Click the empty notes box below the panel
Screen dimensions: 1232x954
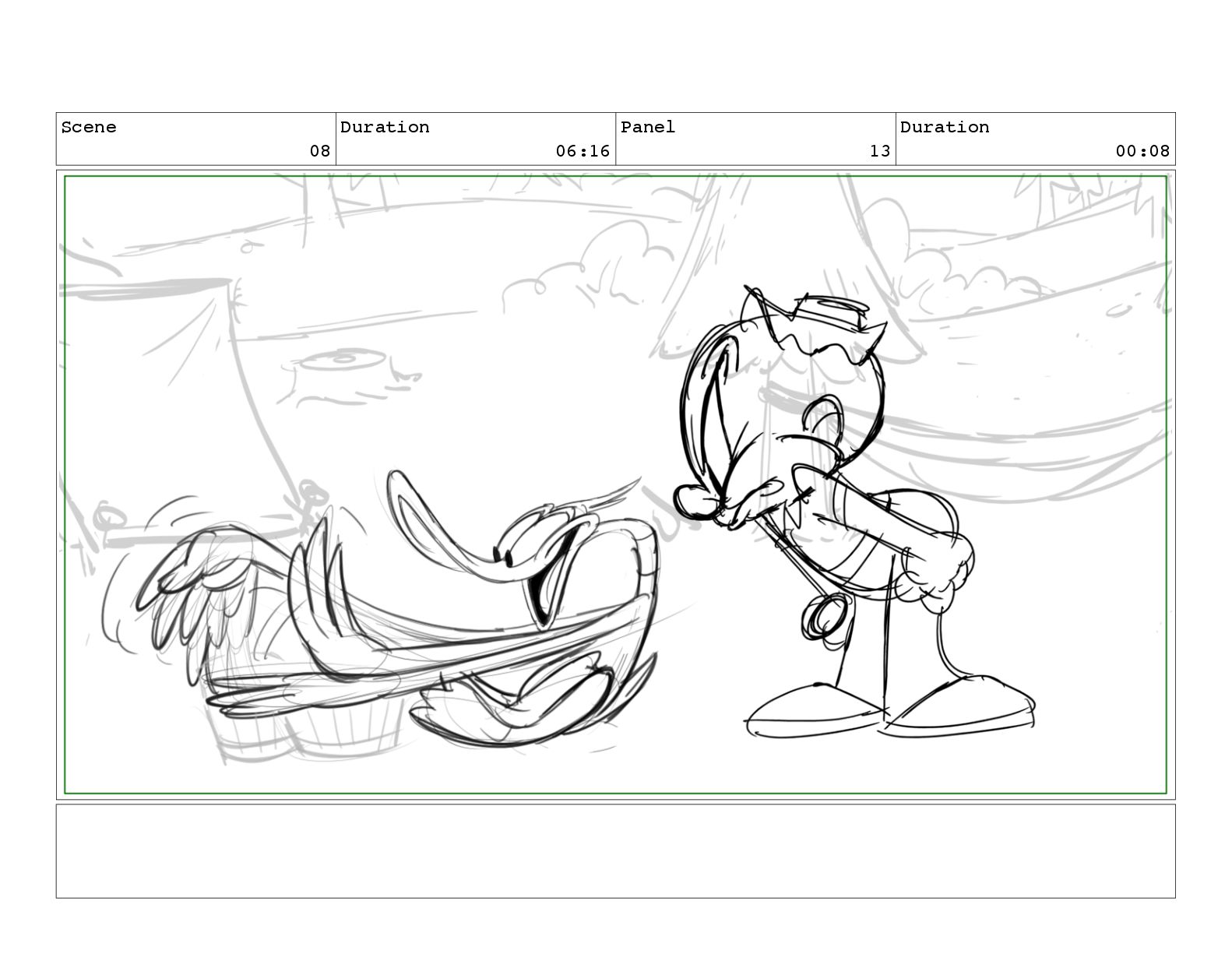point(615,851)
